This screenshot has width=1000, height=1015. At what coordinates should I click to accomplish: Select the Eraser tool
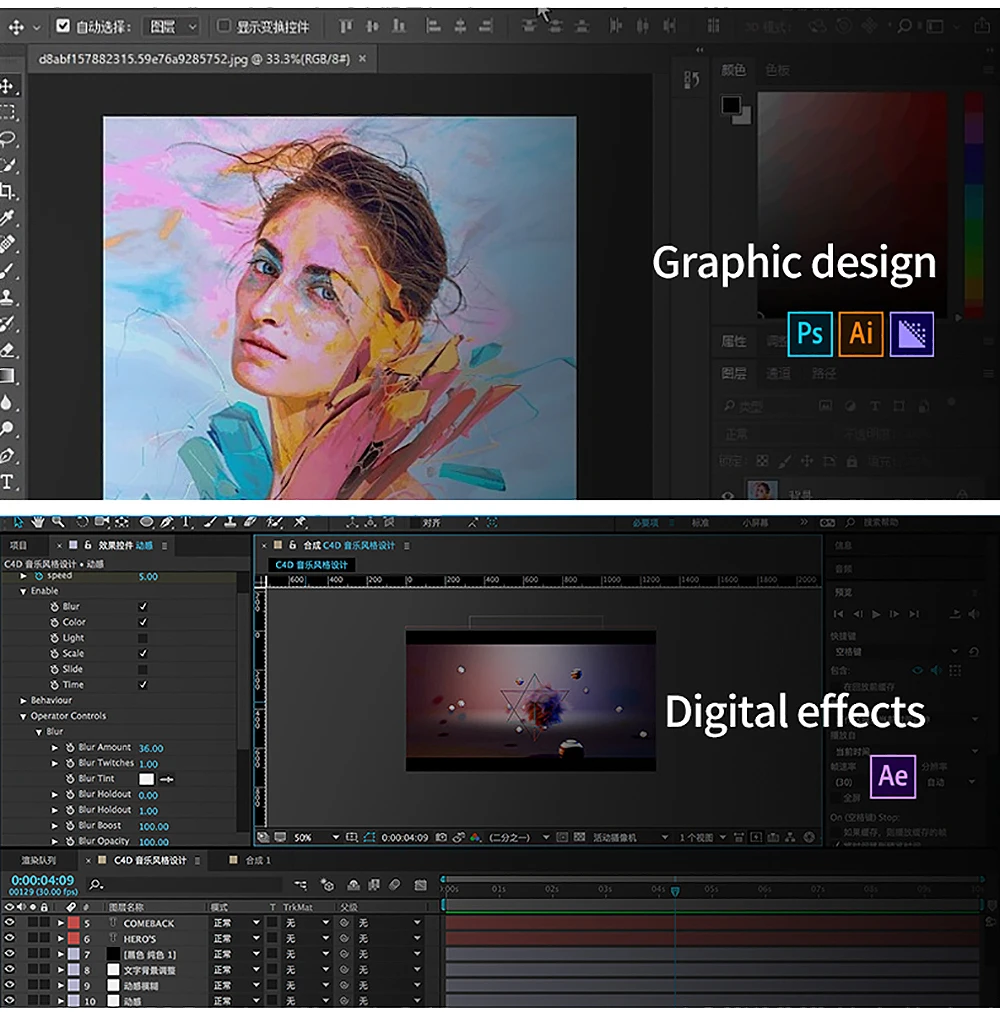(x=8, y=350)
